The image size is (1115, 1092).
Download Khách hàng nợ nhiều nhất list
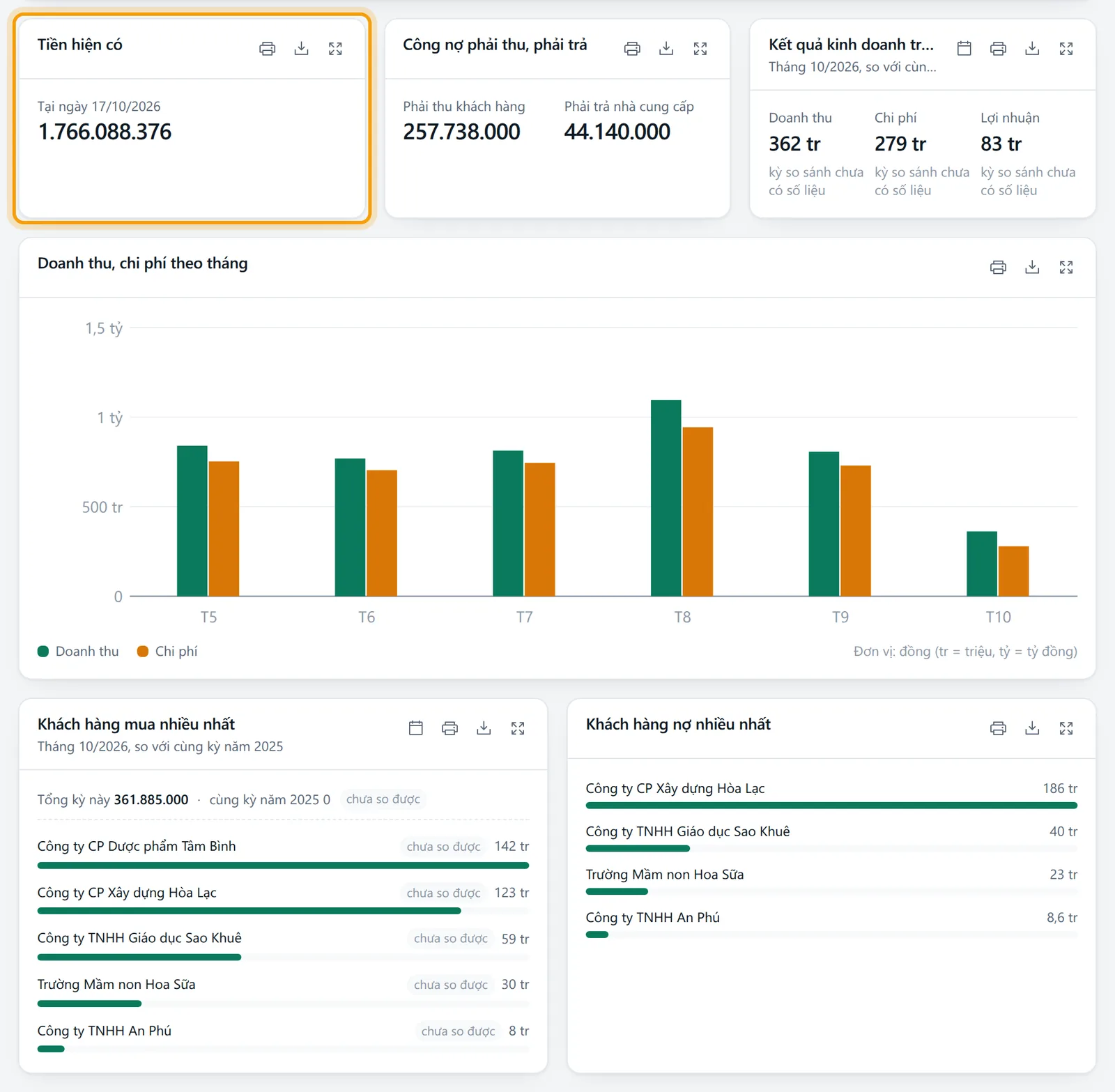pos(1032,728)
